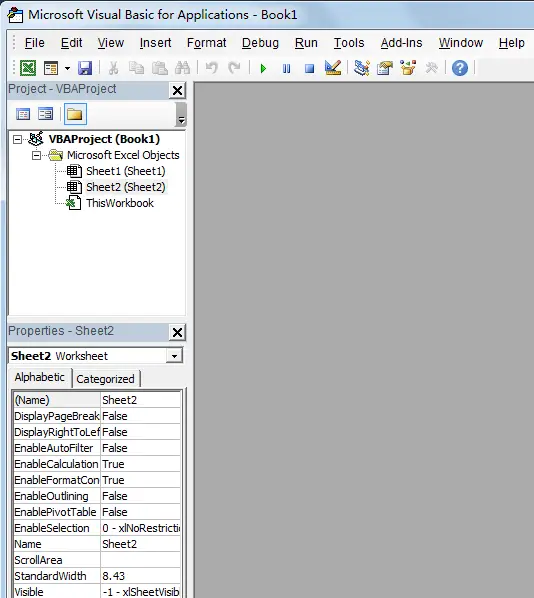Select Sheet2 (Sheet2) in project tree
534x598 pixels.
(125, 187)
